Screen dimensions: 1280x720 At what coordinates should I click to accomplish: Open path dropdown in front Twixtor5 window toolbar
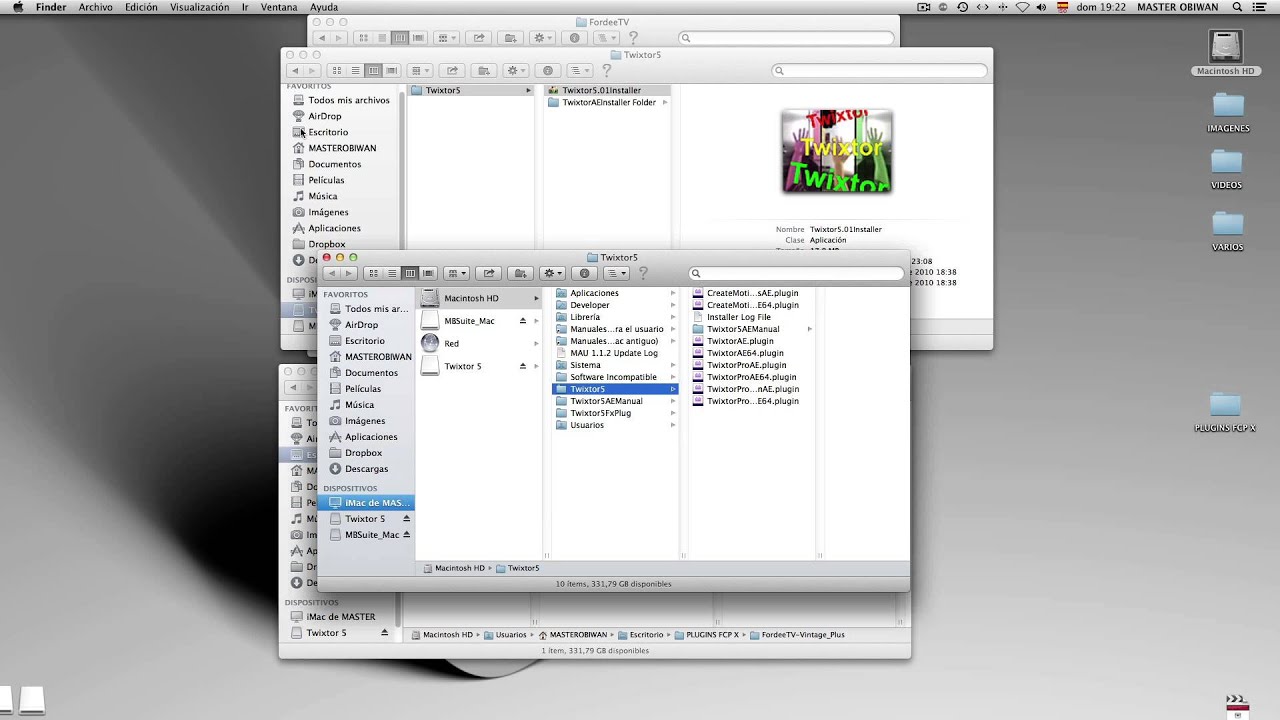617,273
